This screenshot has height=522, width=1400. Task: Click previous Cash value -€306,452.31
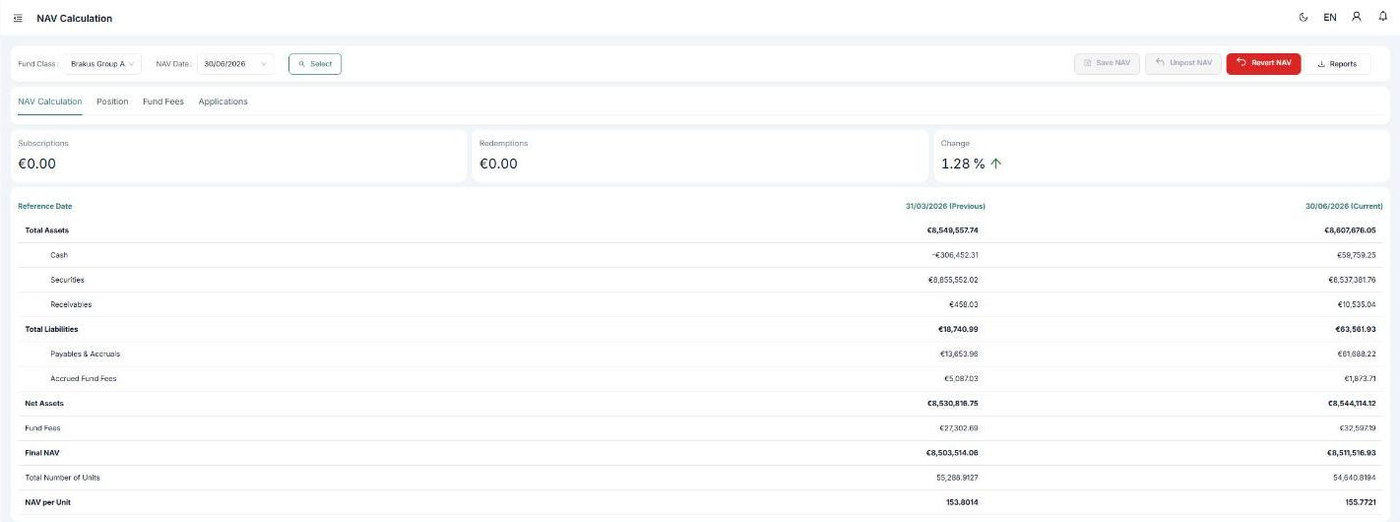click(x=954, y=255)
